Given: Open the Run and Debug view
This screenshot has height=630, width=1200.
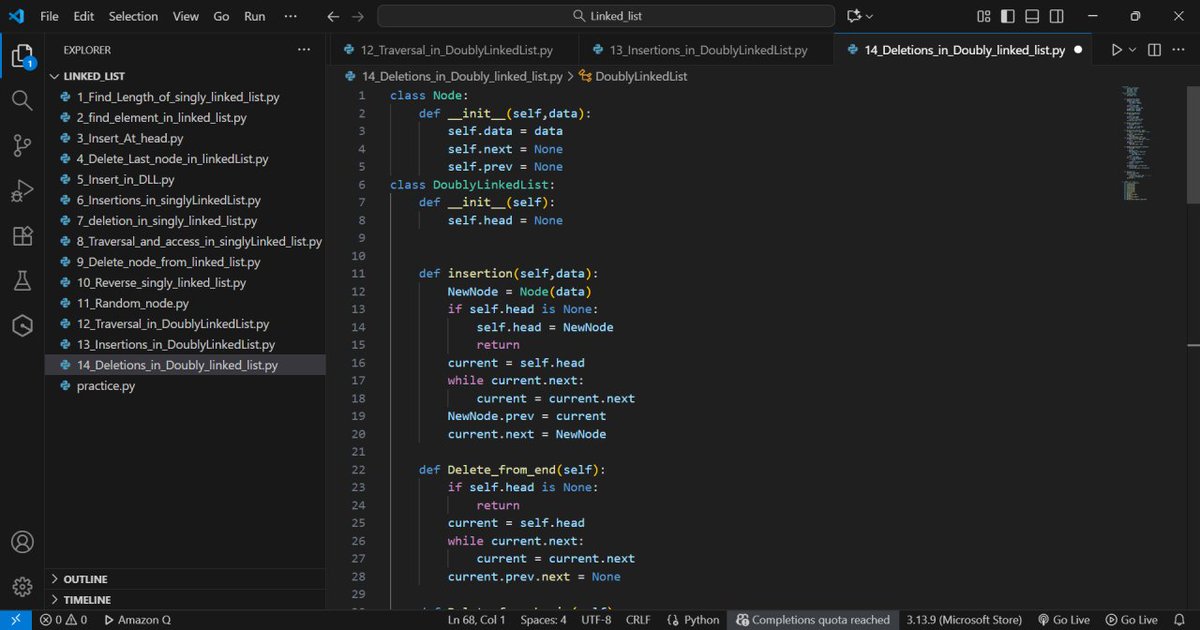Looking at the screenshot, I should [22, 190].
